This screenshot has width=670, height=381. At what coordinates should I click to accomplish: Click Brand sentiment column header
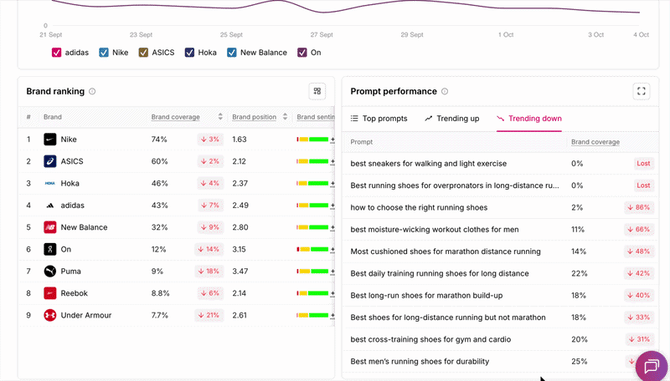click(315, 117)
